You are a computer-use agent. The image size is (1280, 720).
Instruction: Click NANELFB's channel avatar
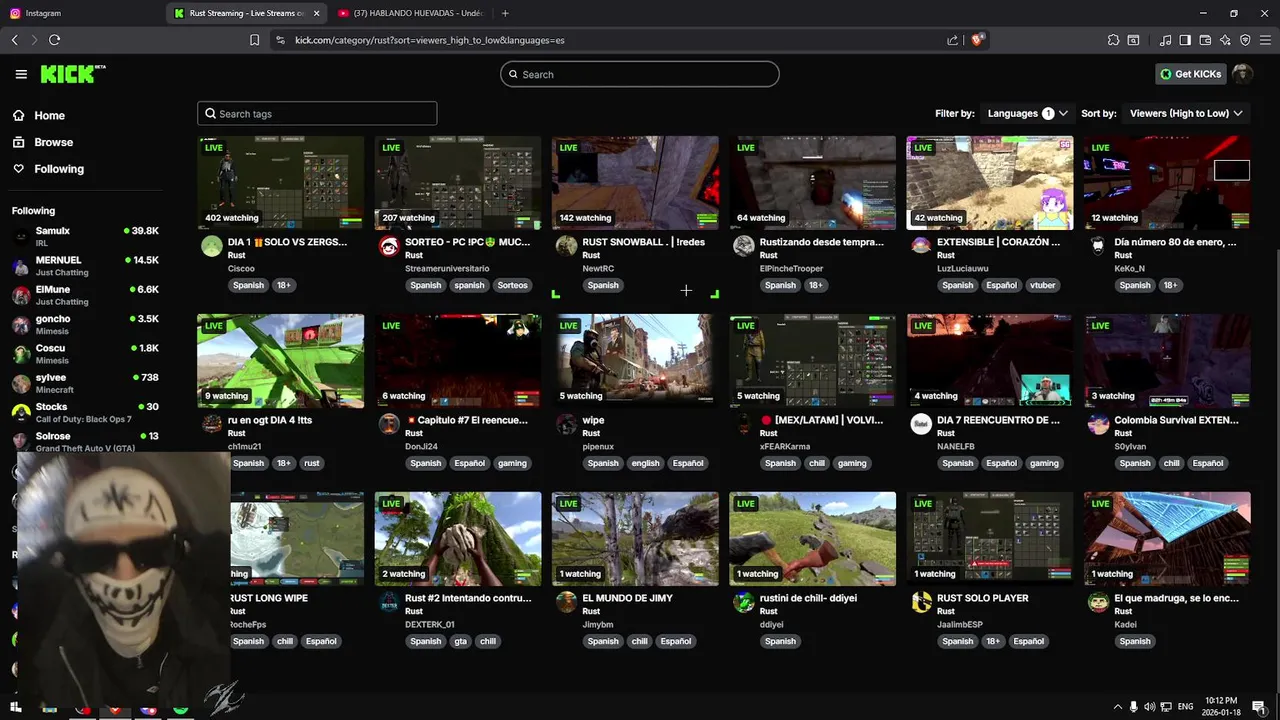(921, 424)
